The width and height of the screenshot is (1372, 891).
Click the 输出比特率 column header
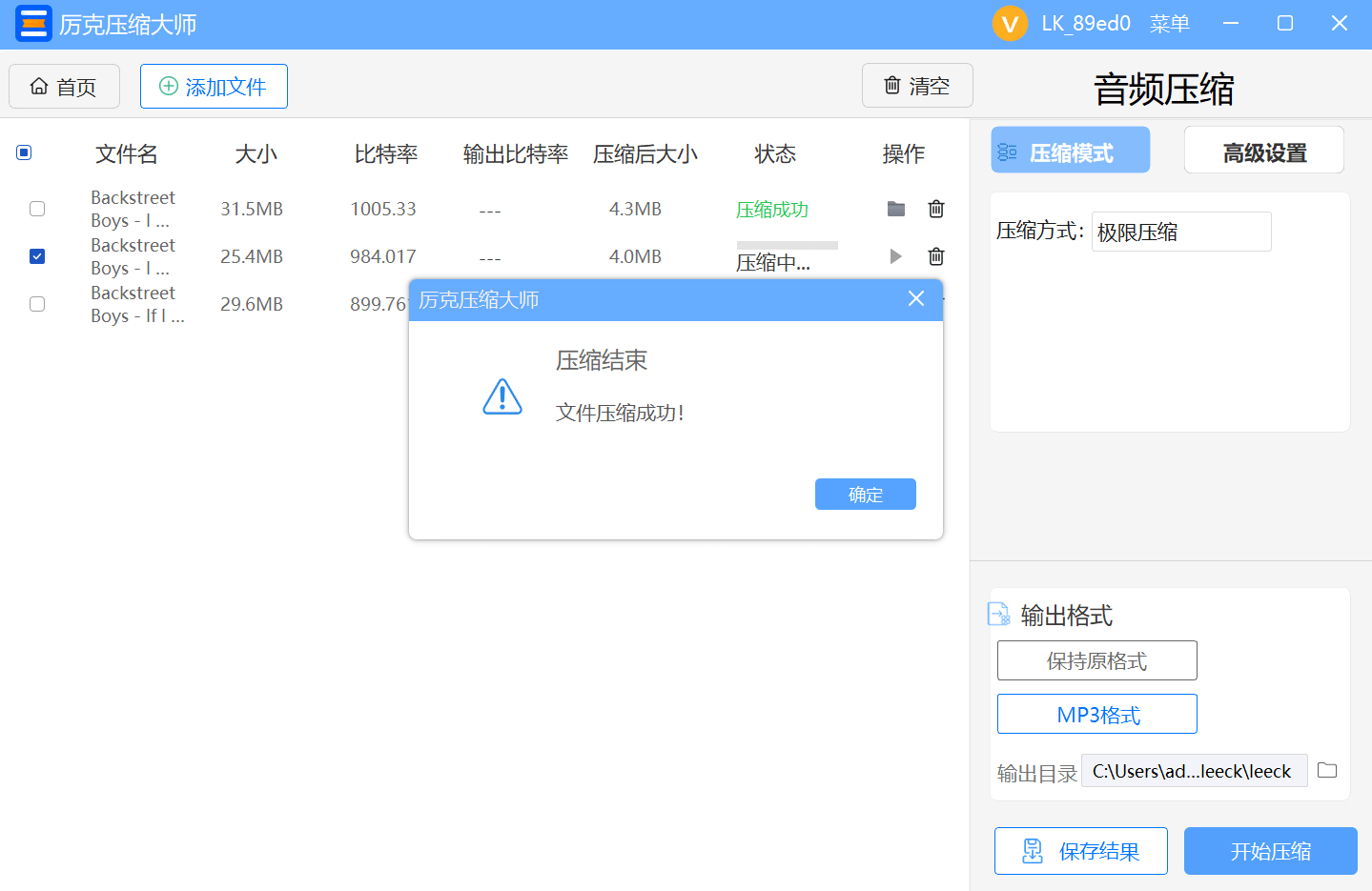(516, 153)
